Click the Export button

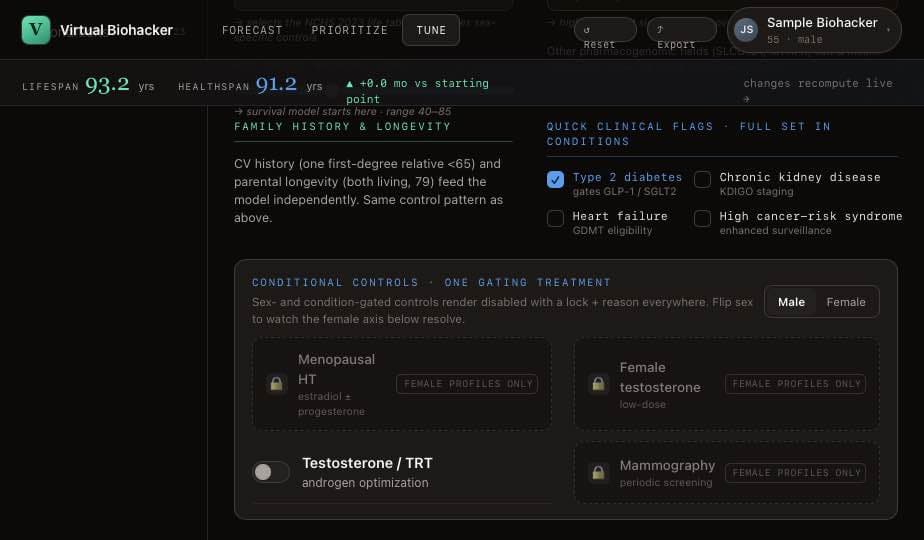[682, 30]
